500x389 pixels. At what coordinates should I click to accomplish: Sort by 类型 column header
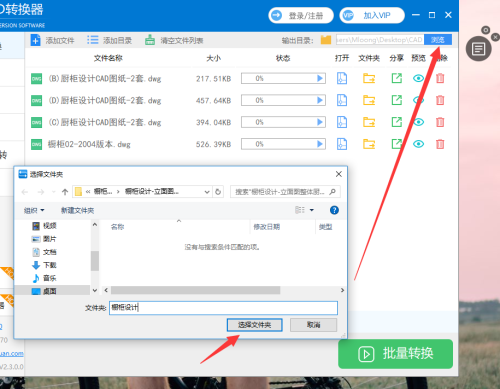[325, 227]
